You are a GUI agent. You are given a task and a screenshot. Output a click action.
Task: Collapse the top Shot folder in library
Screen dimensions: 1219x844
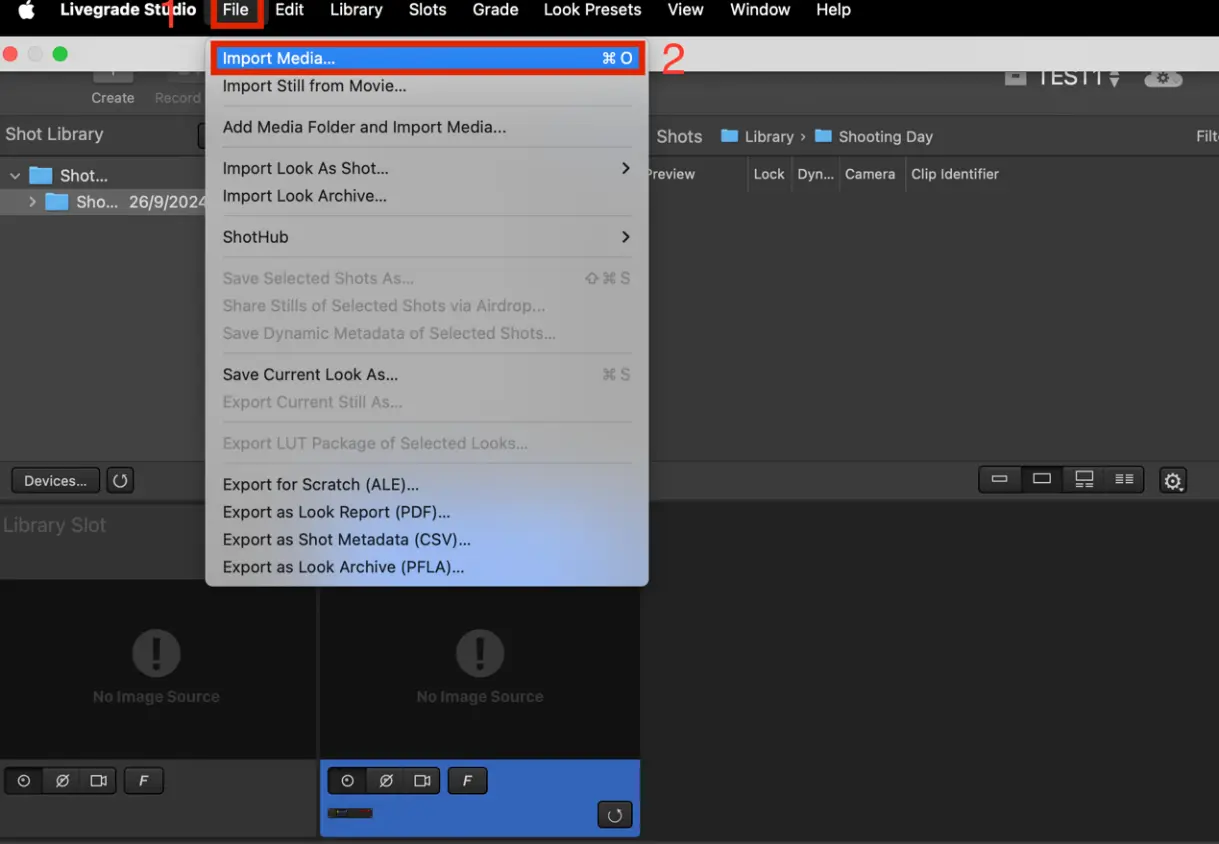15,176
